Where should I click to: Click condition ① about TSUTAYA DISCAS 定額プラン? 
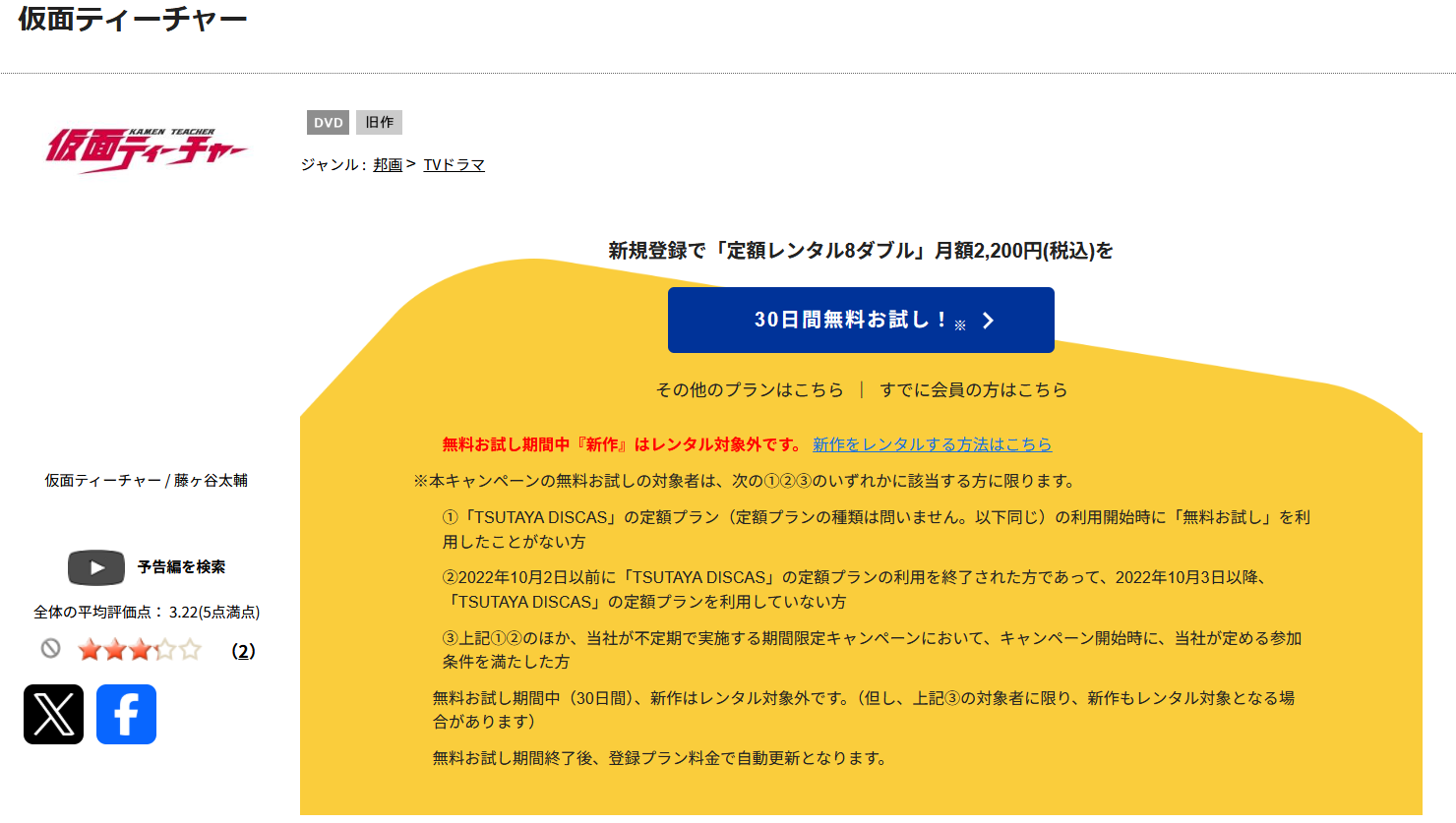pos(877,529)
